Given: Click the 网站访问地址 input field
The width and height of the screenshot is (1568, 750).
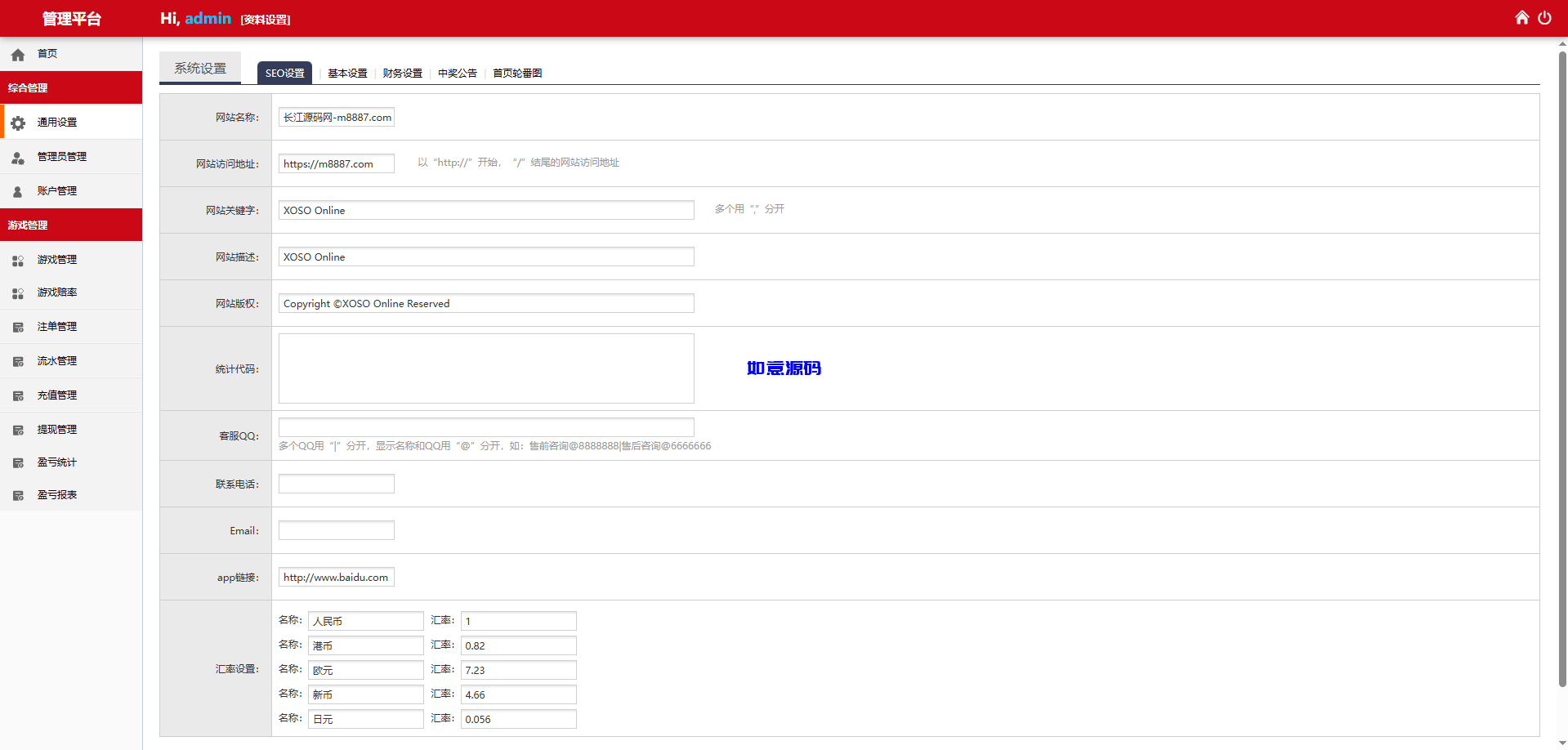Looking at the screenshot, I should click(x=337, y=163).
